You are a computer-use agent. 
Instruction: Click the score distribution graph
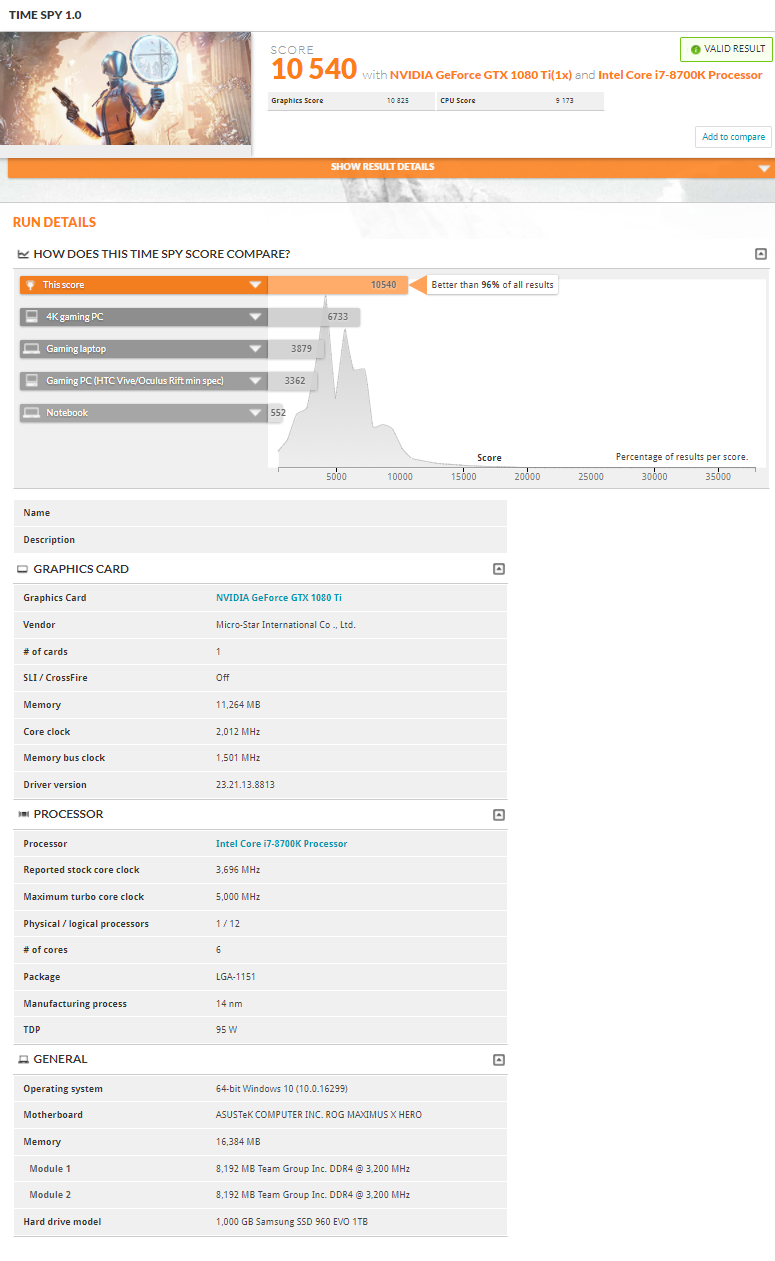click(515, 375)
